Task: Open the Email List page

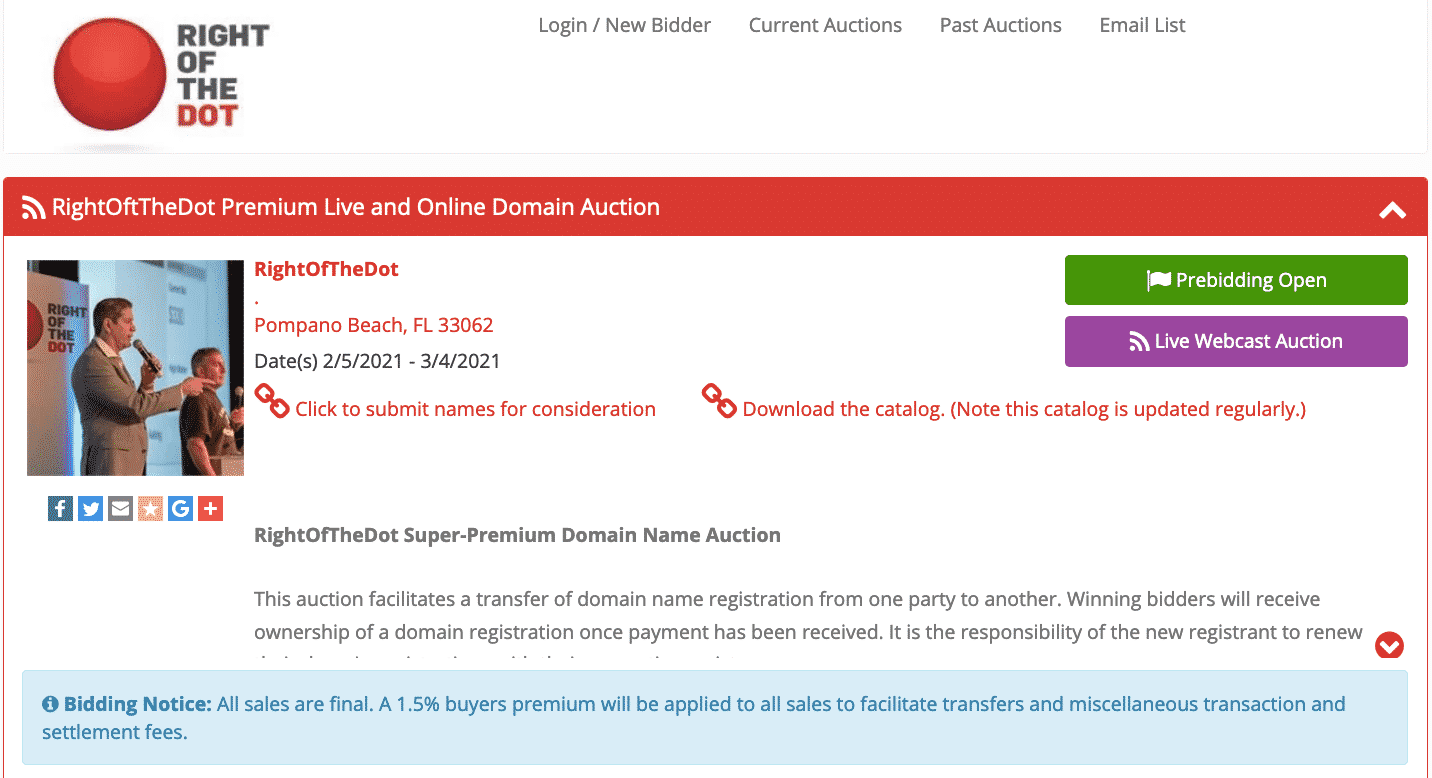Action: pyautogui.click(x=1142, y=26)
